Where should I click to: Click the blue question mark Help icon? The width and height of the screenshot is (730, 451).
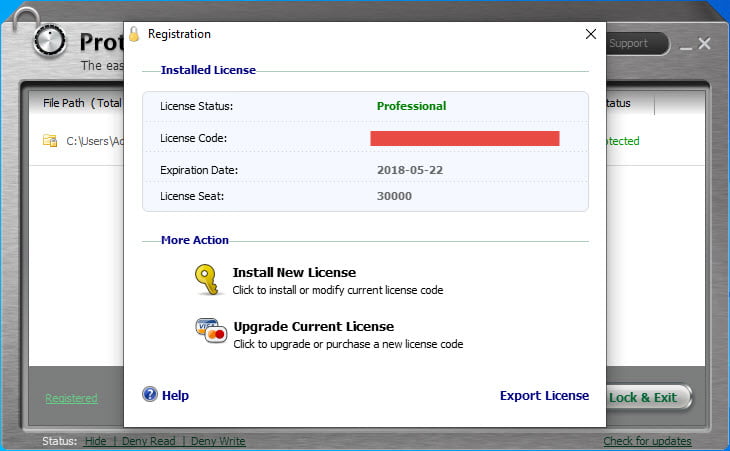click(150, 394)
